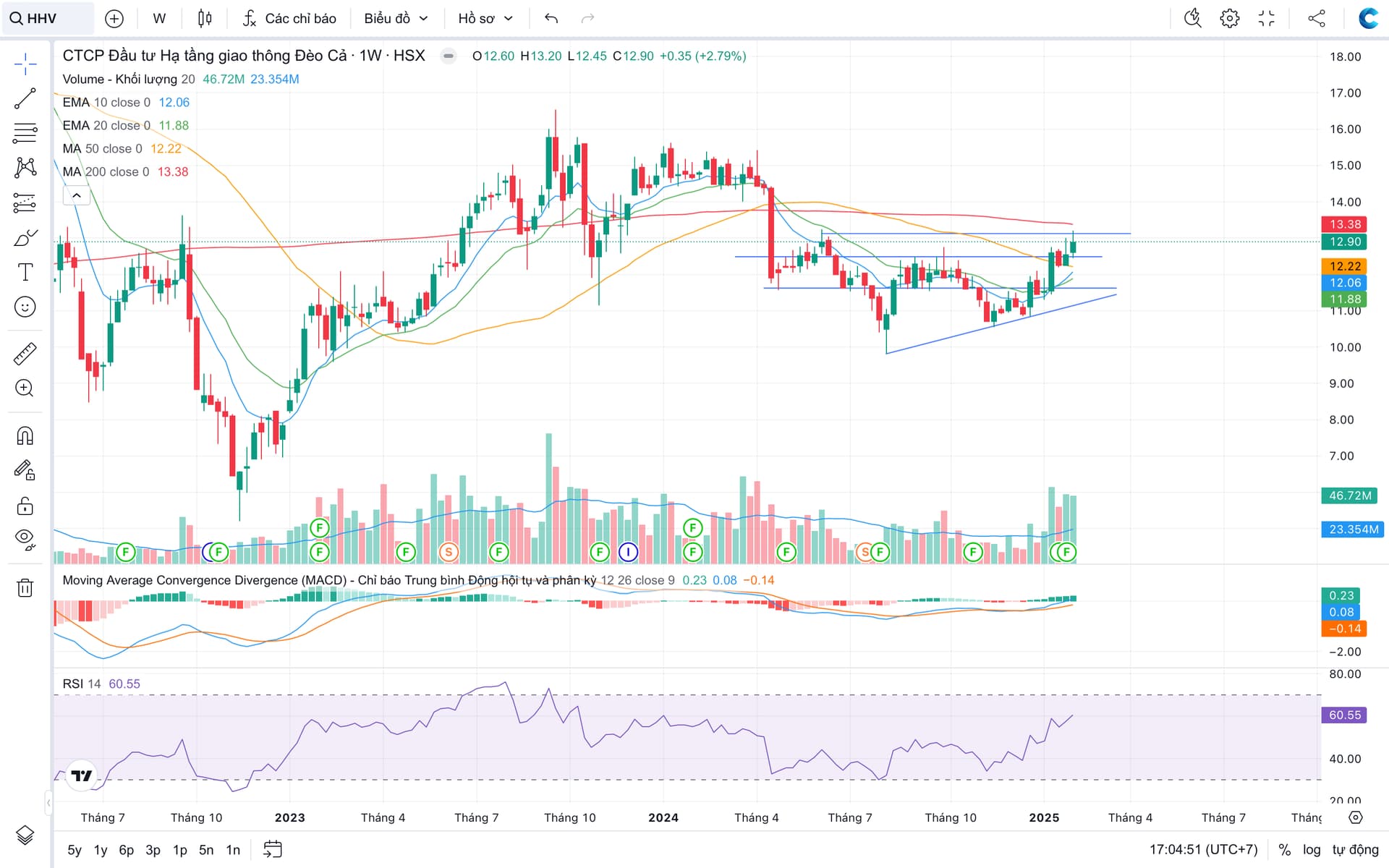Screen dimensions: 1389x868
Task: Hide all drawings with eye icon
Action: [x=25, y=538]
